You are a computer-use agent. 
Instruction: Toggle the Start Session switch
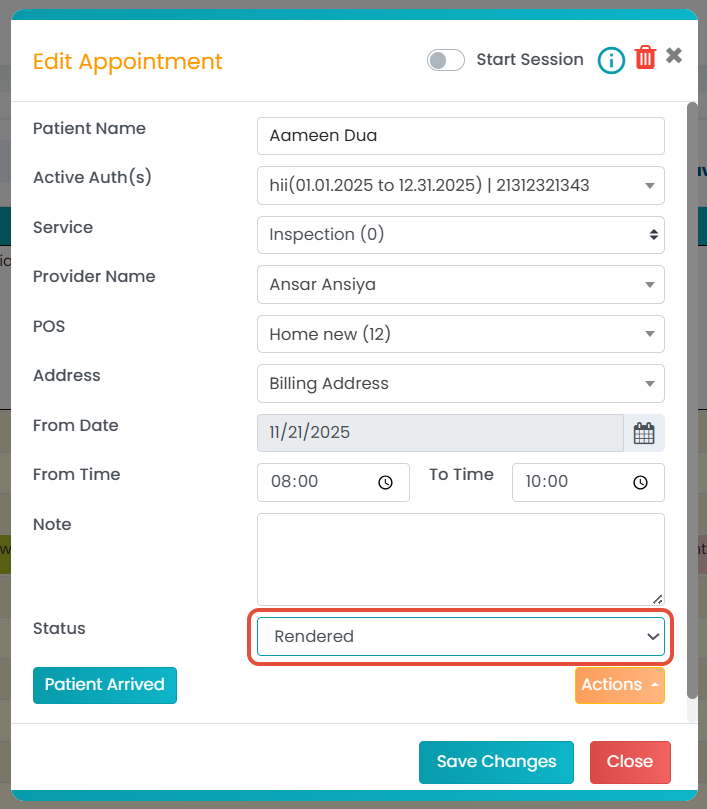tap(446, 60)
